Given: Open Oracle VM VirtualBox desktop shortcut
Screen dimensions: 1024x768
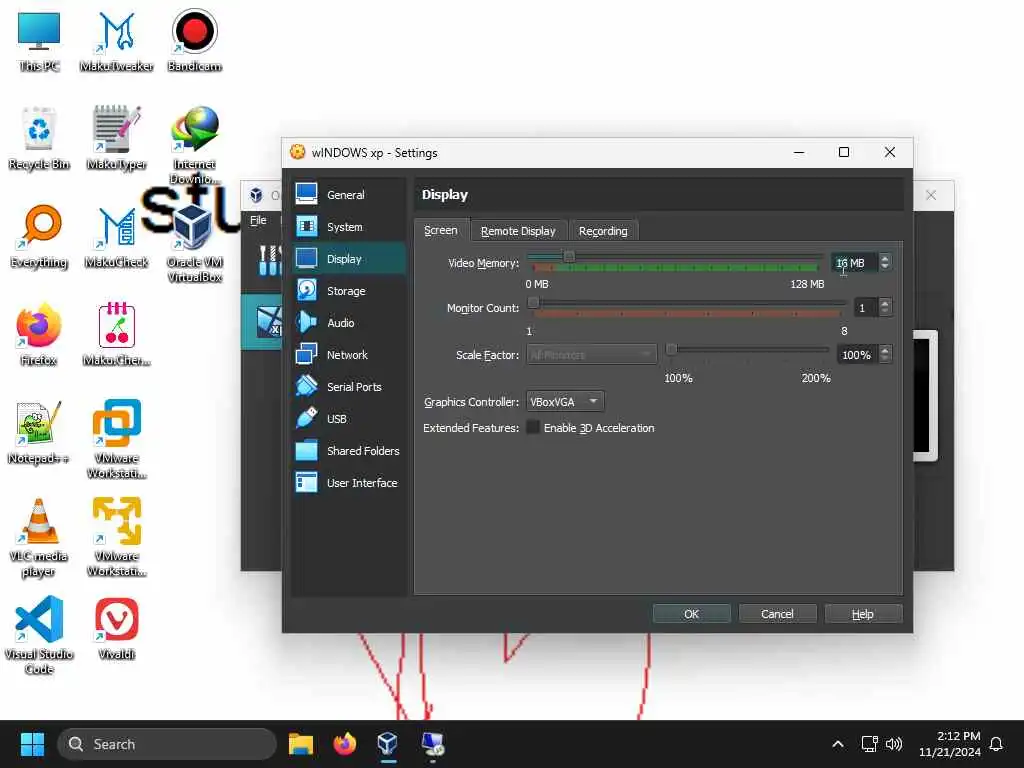Looking at the screenshot, I should pyautogui.click(x=194, y=243).
